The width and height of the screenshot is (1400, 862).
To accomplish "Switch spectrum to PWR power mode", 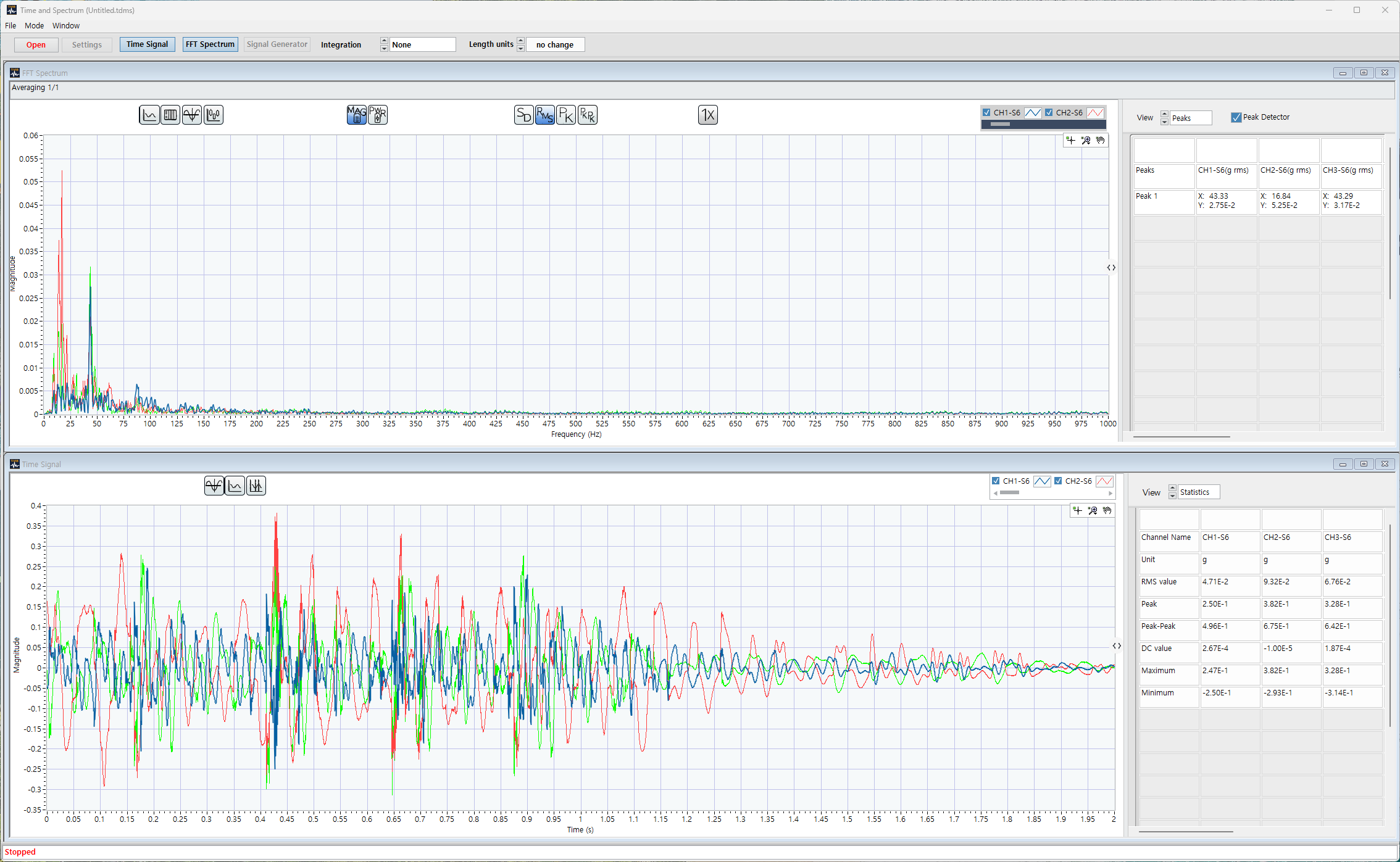I will tap(378, 115).
